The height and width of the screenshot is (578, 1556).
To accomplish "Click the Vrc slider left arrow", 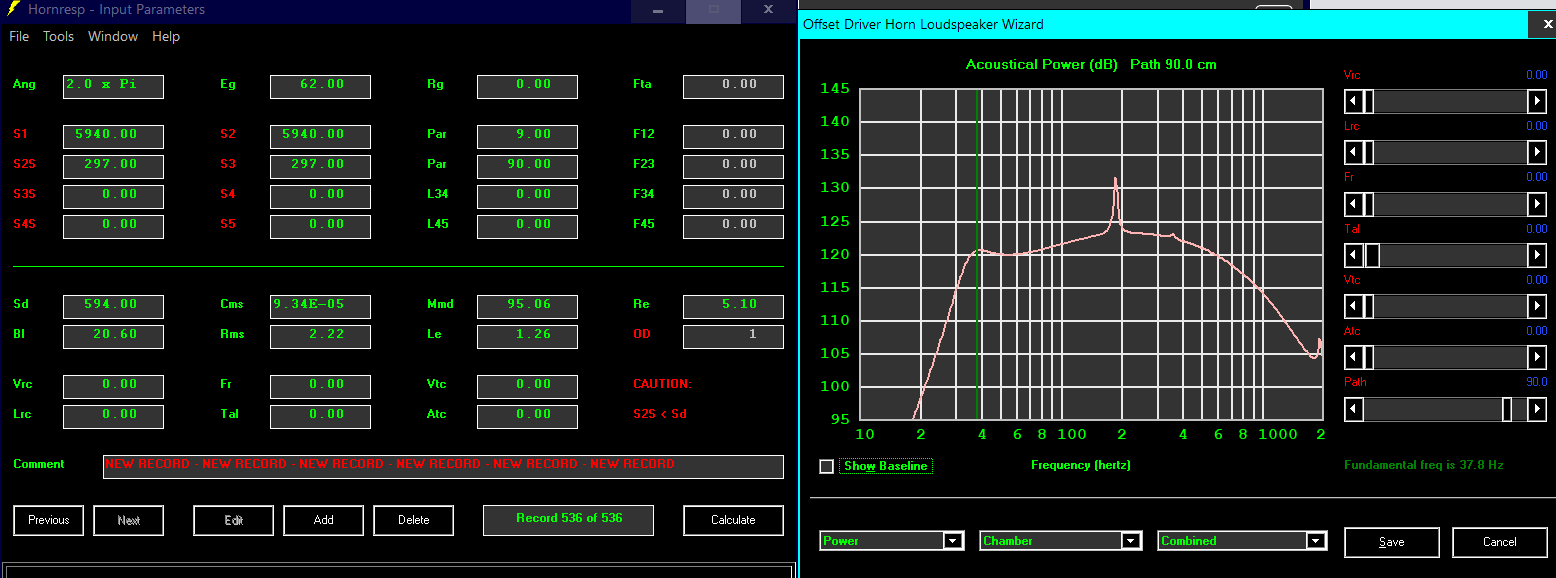I will (x=1353, y=101).
